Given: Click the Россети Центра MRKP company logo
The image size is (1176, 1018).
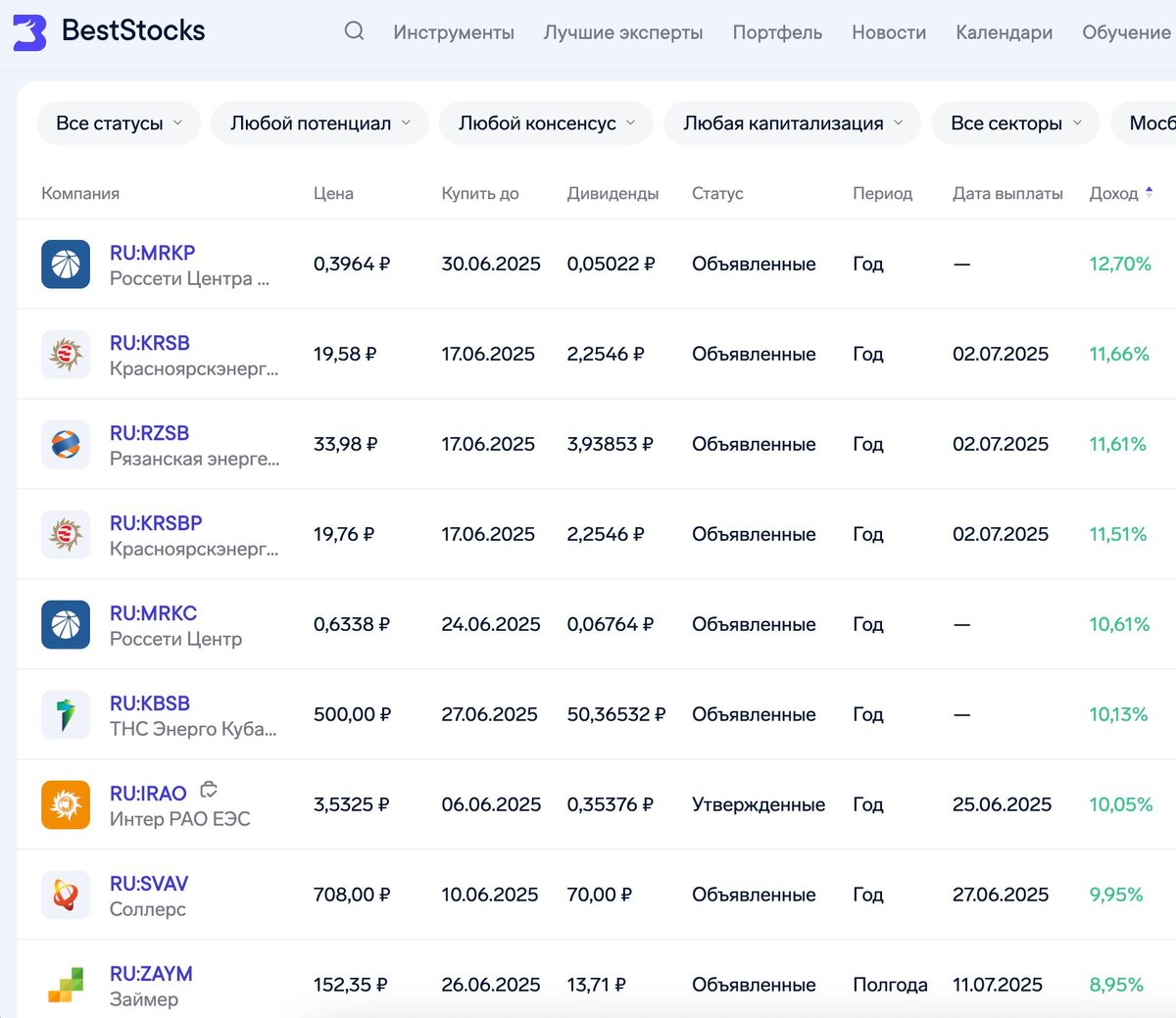Looking at the screenshot, I should point(66,265).
